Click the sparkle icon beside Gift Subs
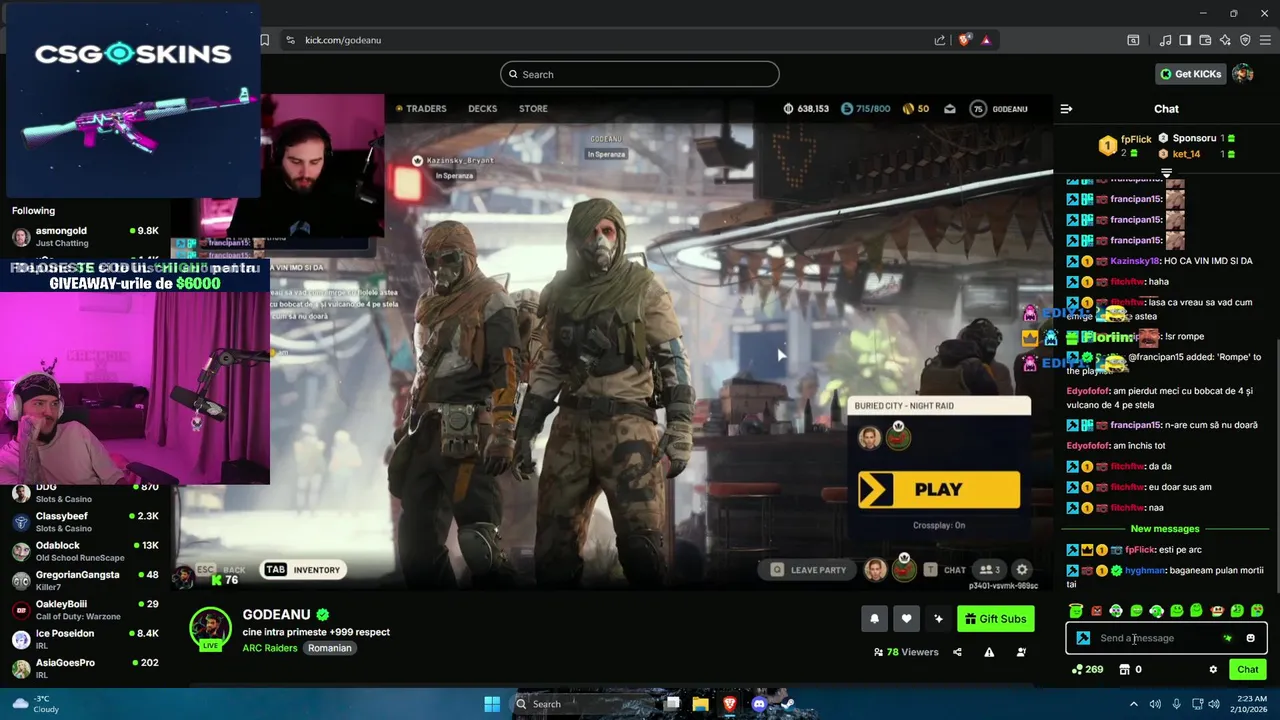Screen dimensions: 1280x720 point(938,619)
